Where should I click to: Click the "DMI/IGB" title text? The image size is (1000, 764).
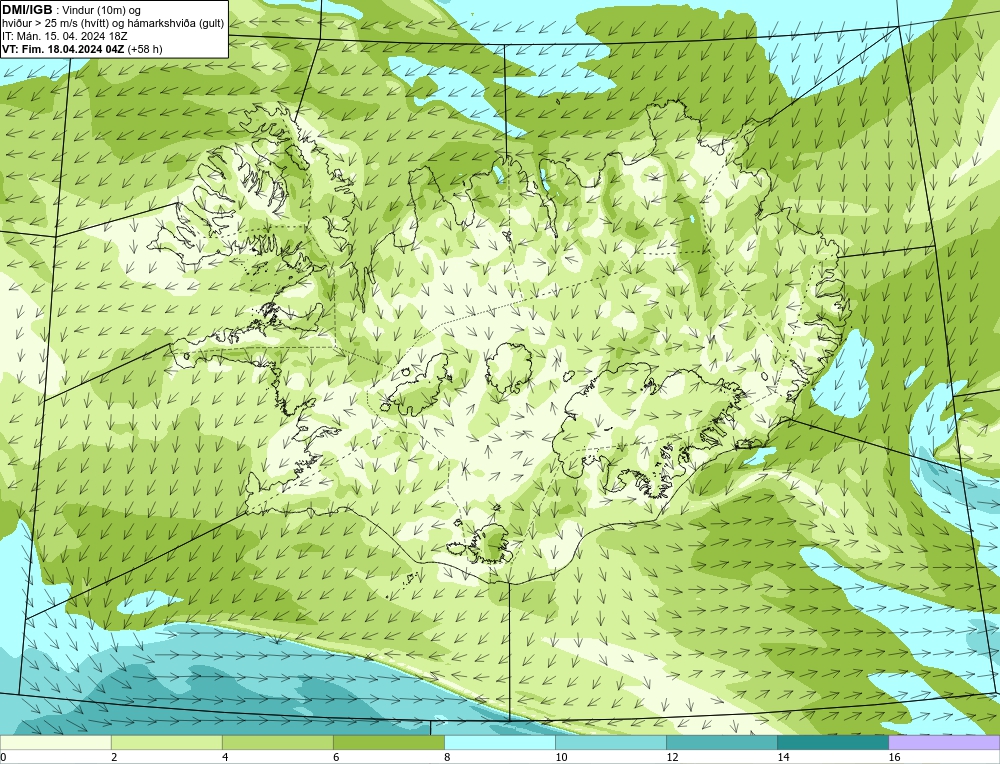tap(27, 10)
